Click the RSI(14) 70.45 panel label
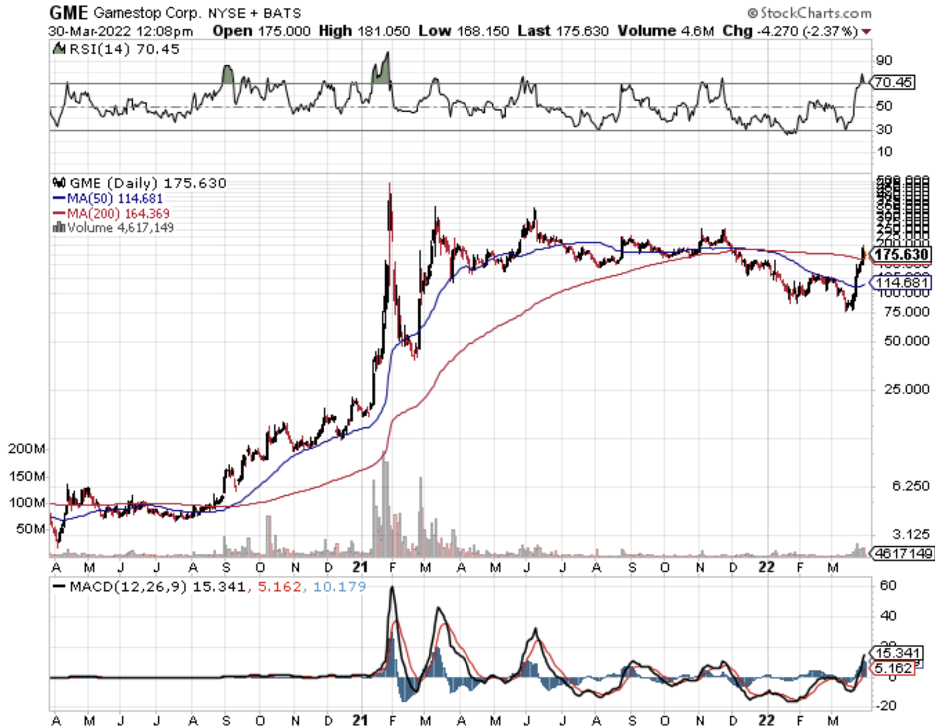Screen dimensions: 936x728 pyautogui.click(x=124, y=49)
